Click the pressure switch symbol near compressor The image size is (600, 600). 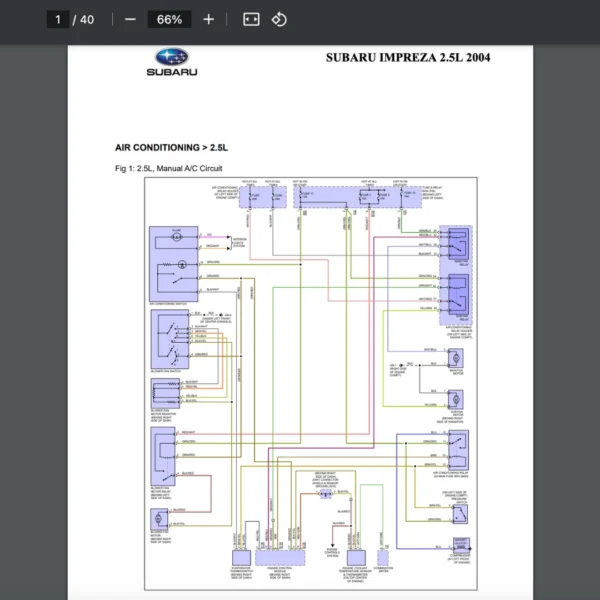[x=460, y=512]
